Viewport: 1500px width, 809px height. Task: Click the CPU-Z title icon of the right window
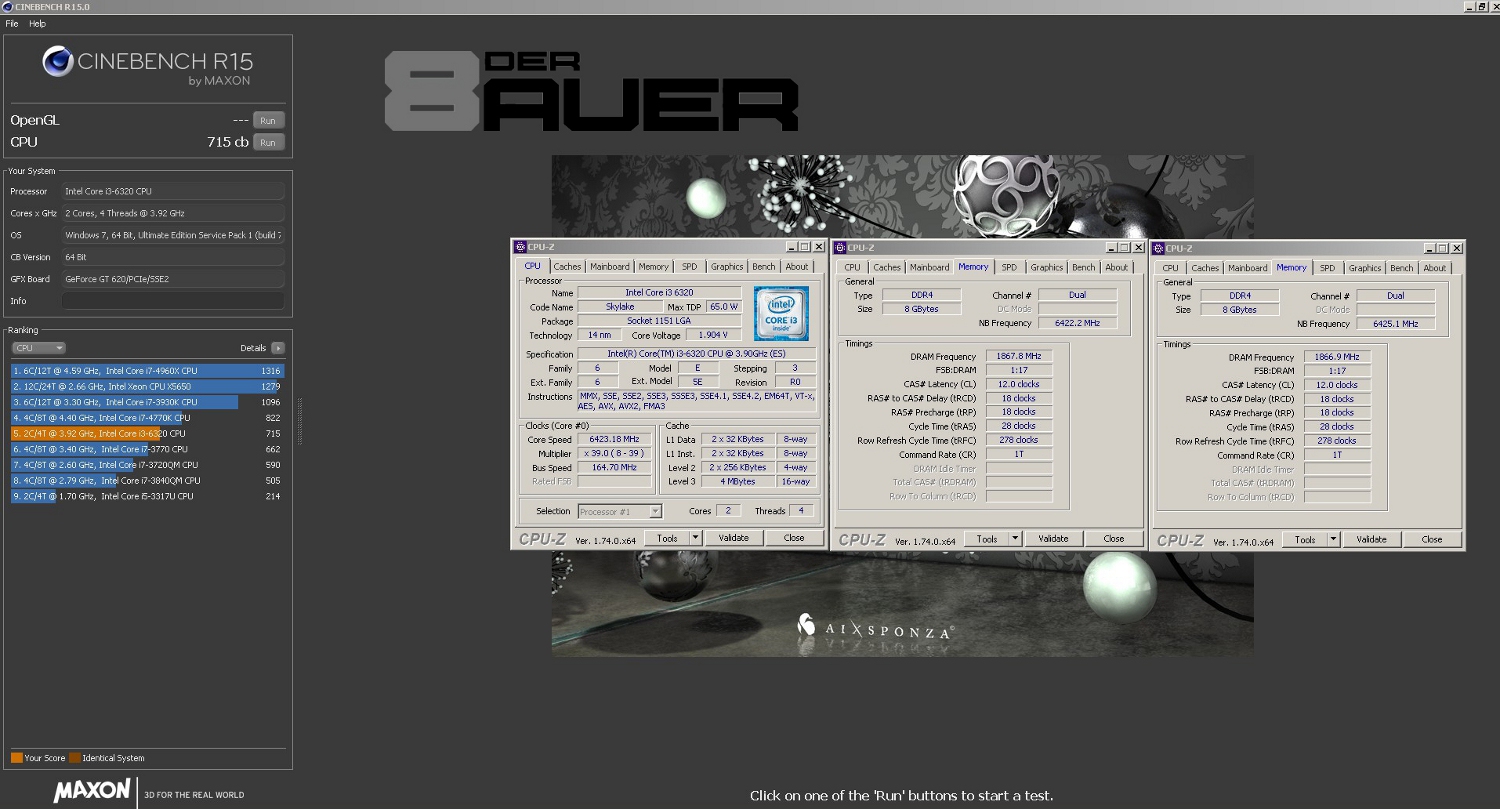pos(1159,248)
